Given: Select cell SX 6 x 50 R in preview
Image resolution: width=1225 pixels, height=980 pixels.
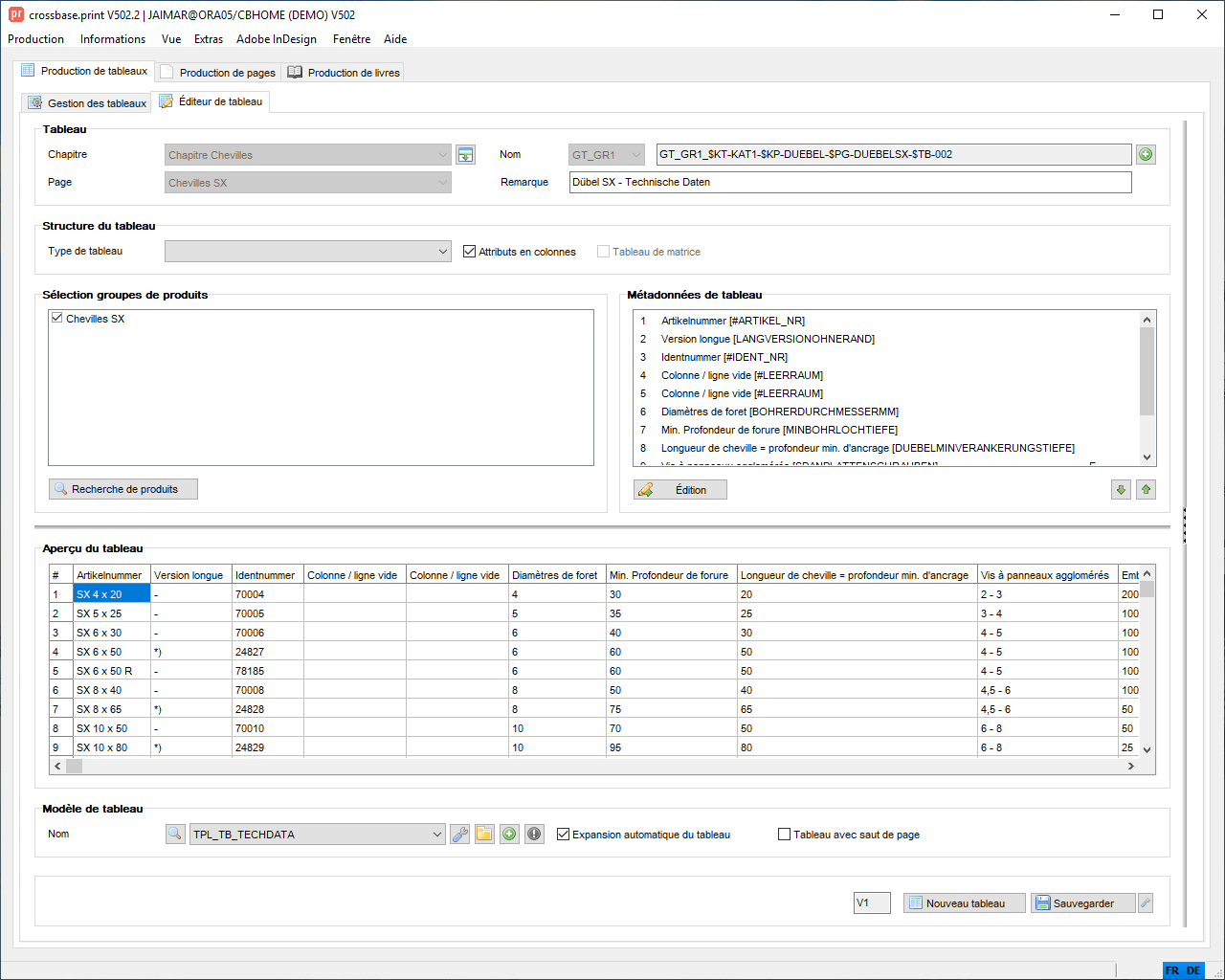Looking at the screenshot, I should [111, 671].
